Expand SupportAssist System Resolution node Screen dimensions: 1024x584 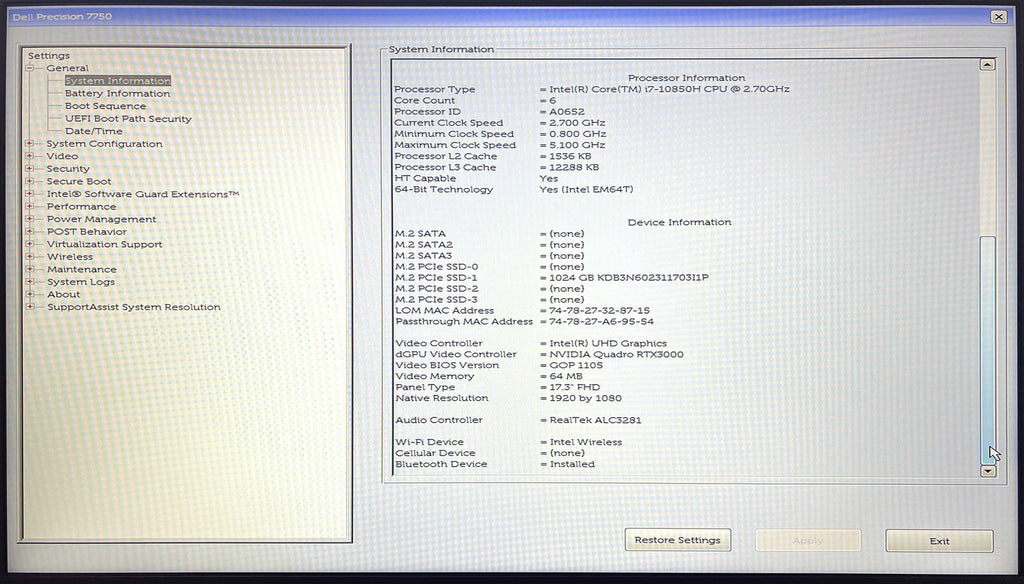click(29, 307)
